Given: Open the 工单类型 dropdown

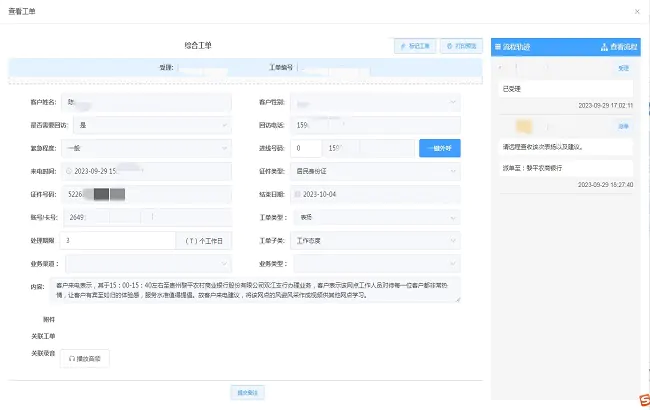Looking at the screenshot, I should pos(377,217).
